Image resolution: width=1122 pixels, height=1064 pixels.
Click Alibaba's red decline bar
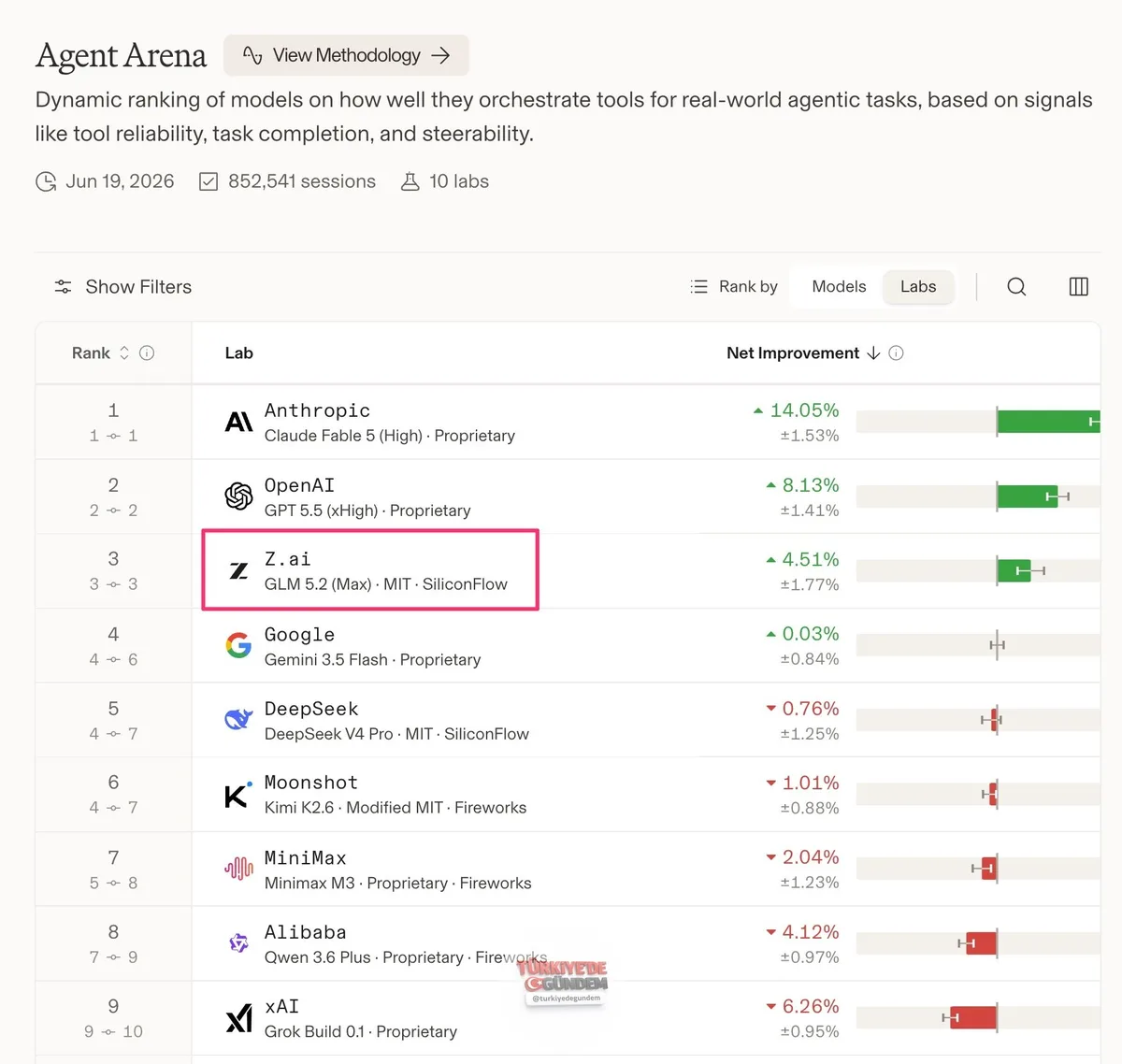[982, 943]
